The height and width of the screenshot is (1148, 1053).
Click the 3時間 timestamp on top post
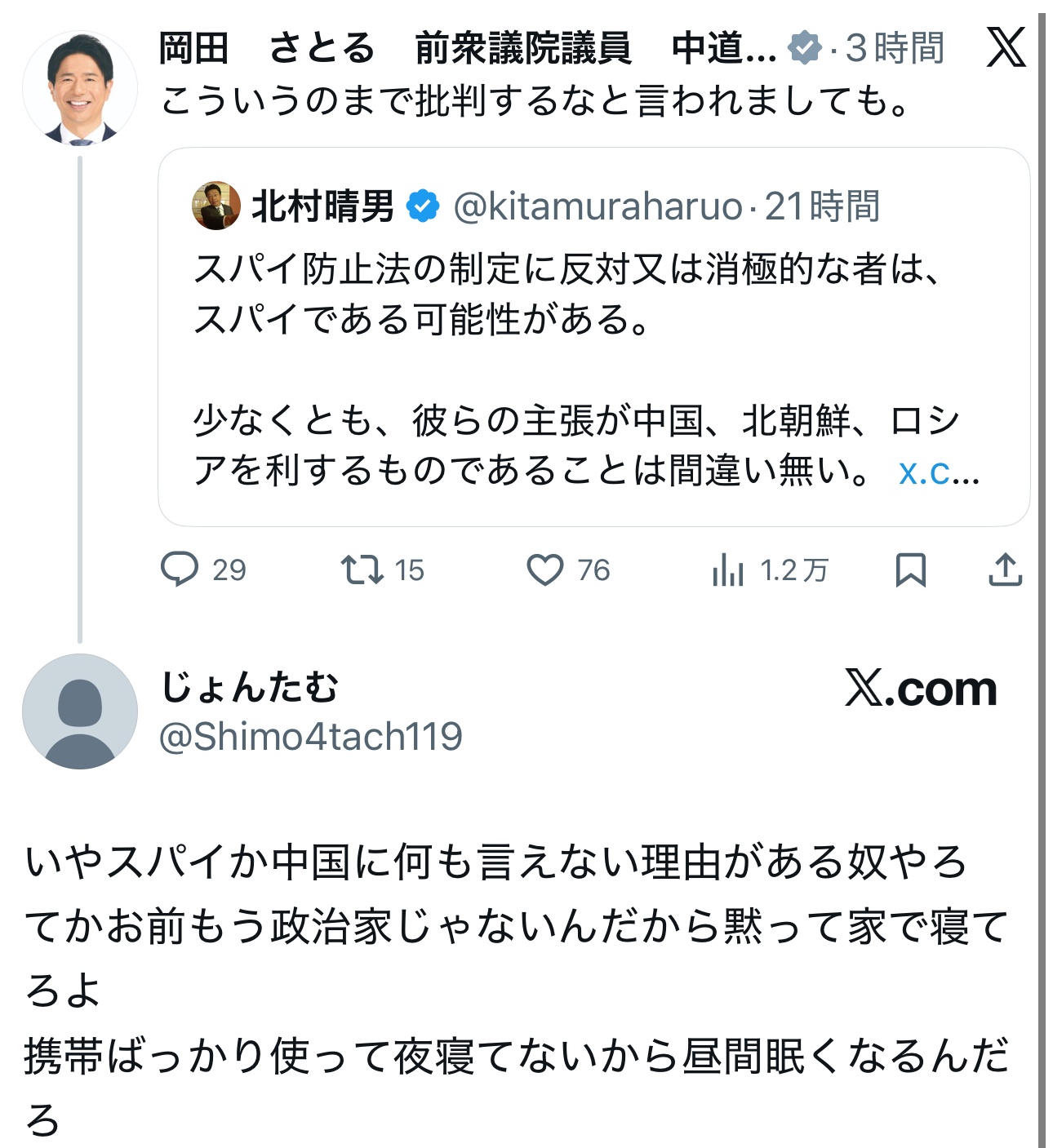[895, 48]
